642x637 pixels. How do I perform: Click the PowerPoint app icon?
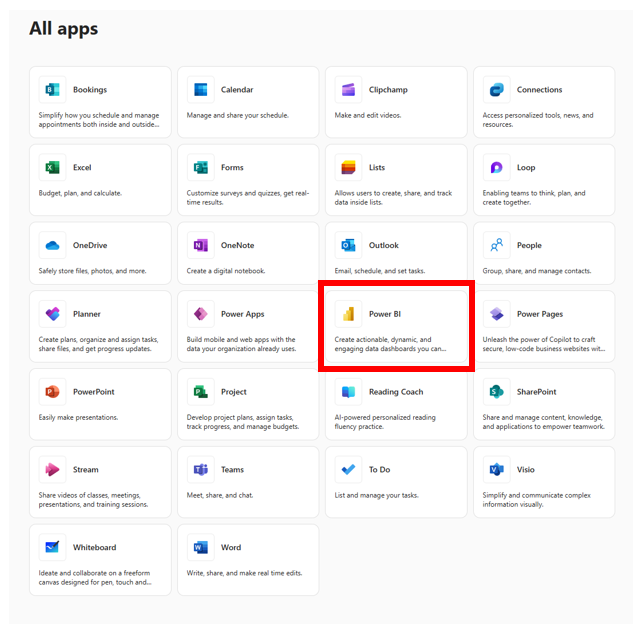coord(52,392)
